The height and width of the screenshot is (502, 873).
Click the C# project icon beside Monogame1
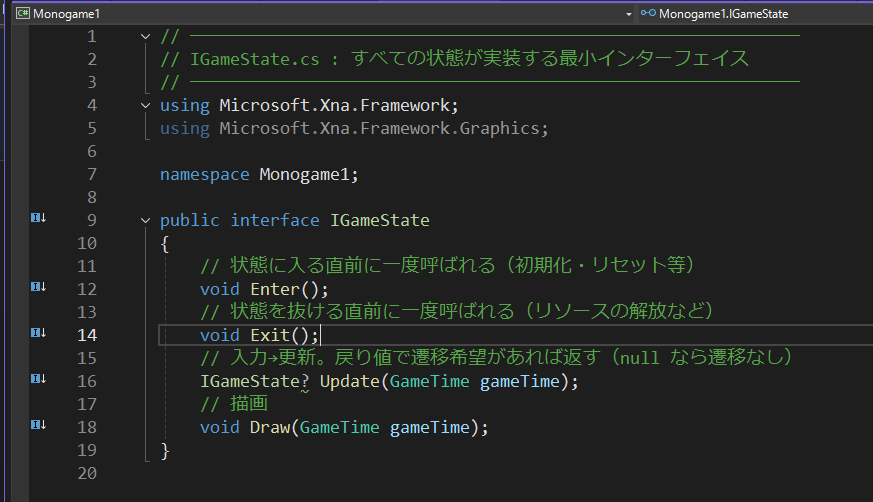point(21,14)
